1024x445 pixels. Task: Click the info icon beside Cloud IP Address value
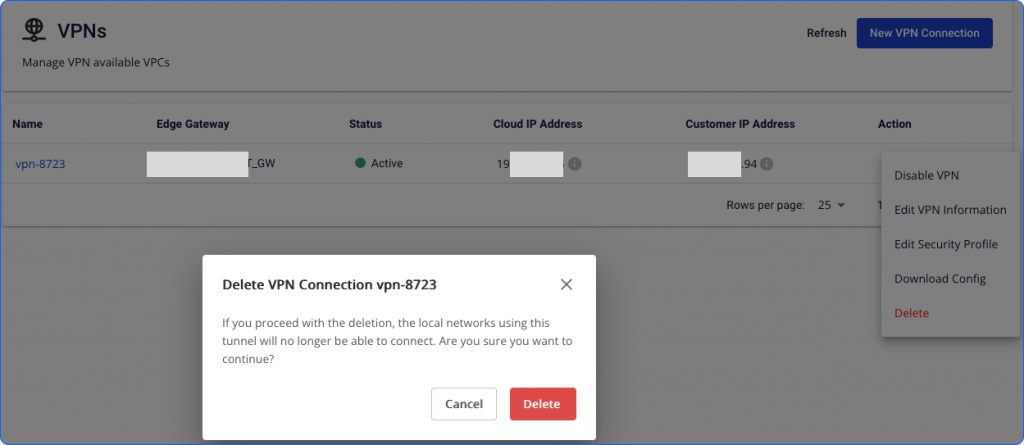pos(575,164)
